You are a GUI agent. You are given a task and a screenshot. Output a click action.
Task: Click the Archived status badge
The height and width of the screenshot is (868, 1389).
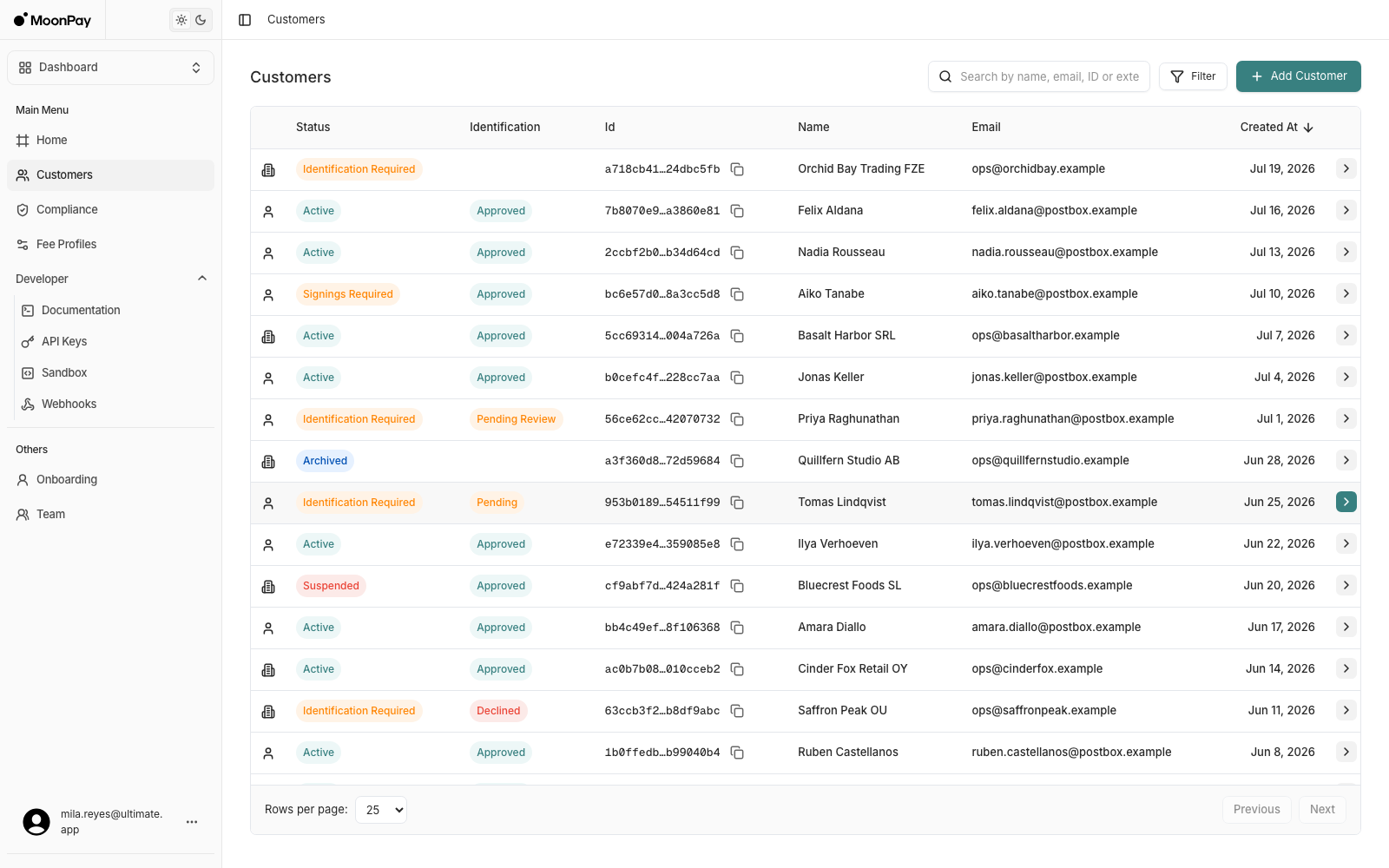(x=325, y=461)
